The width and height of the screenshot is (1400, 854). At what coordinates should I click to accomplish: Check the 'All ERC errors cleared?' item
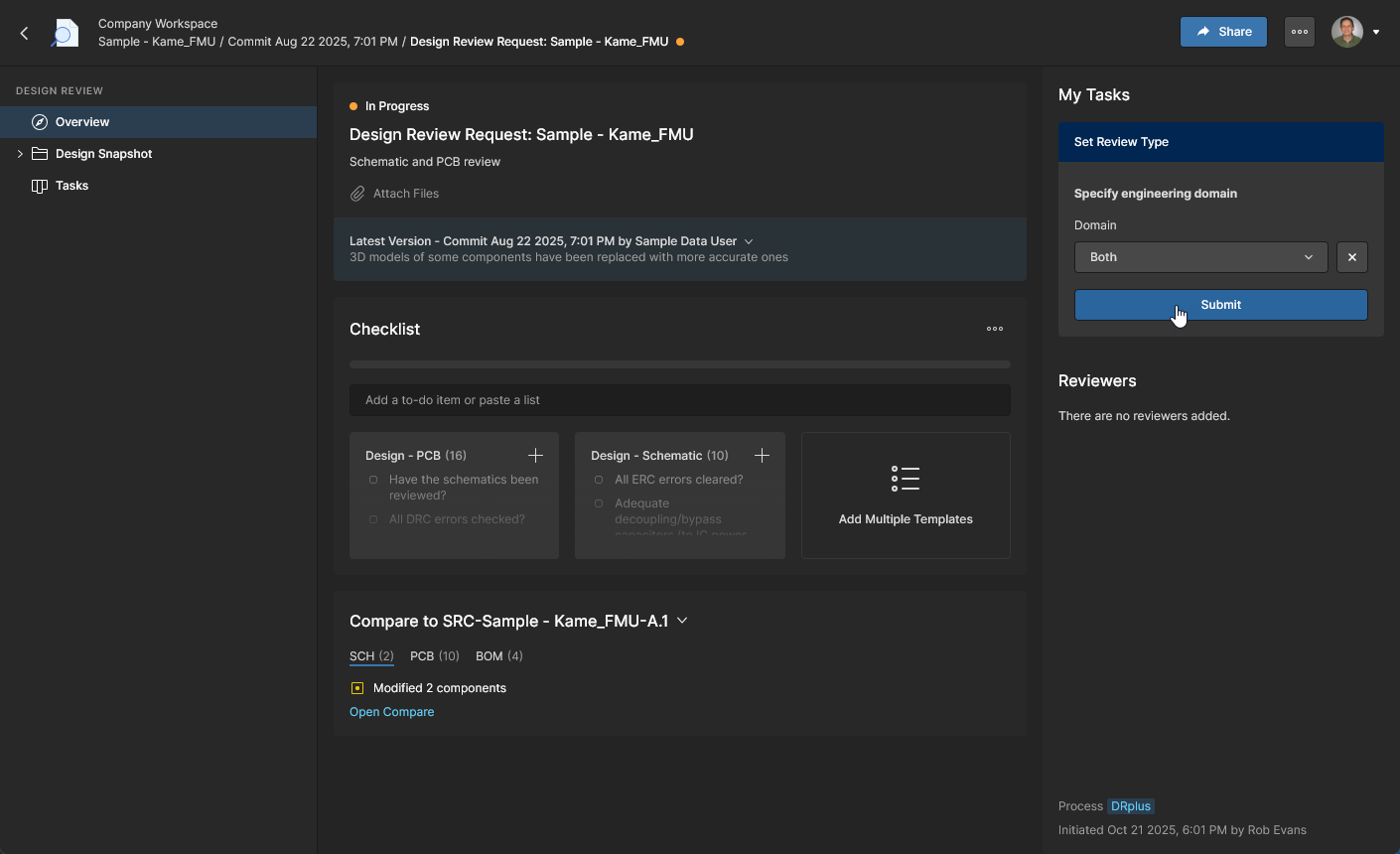tap(599, 480)
